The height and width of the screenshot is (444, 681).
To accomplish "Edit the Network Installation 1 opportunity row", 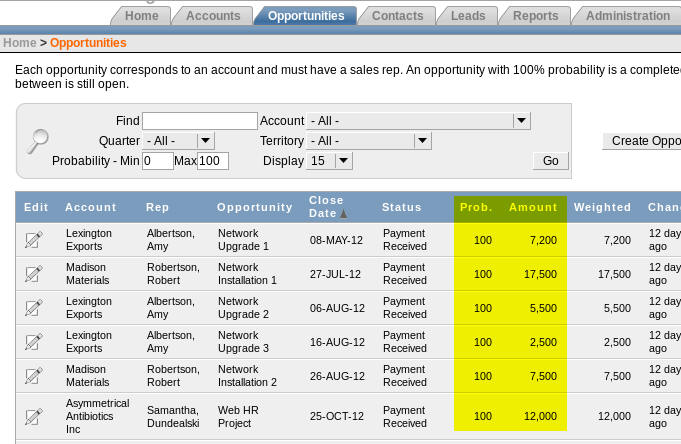I will tap(34, 274).
